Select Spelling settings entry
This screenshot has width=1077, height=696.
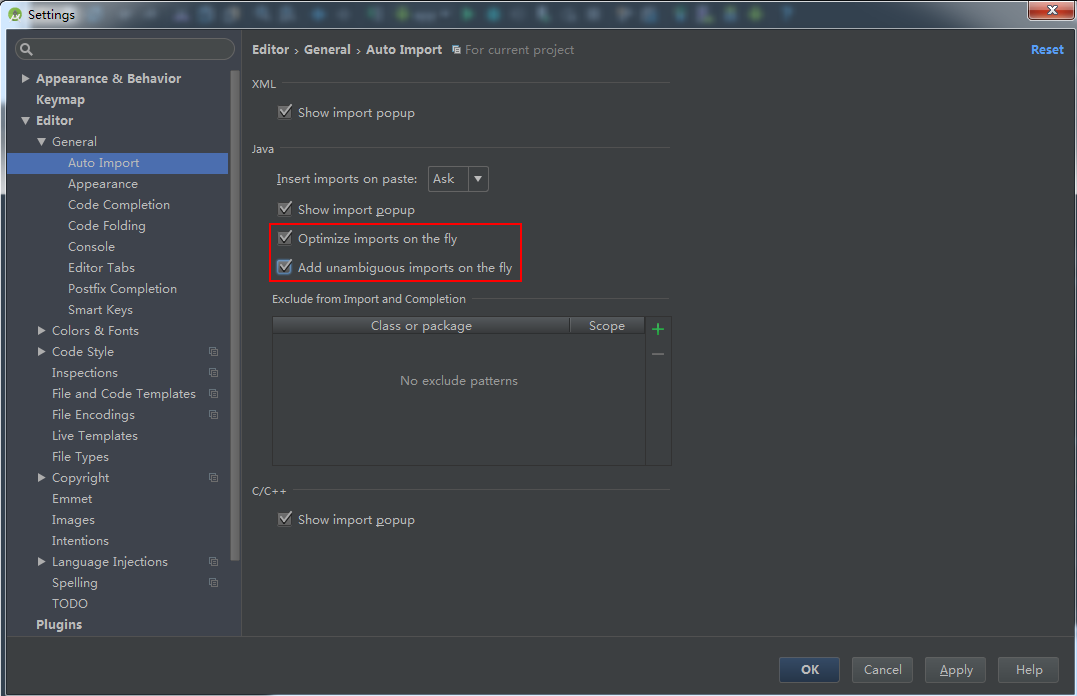(75, 583)
